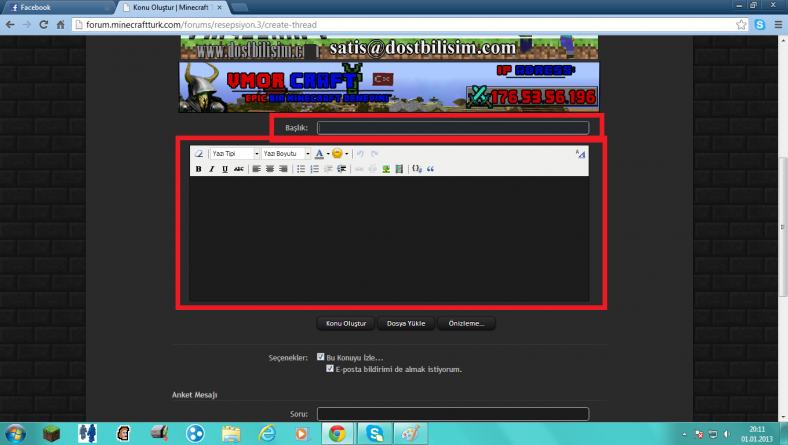Insert an image into post
Viewport: 788px width, 445px height.
(386, 169)
